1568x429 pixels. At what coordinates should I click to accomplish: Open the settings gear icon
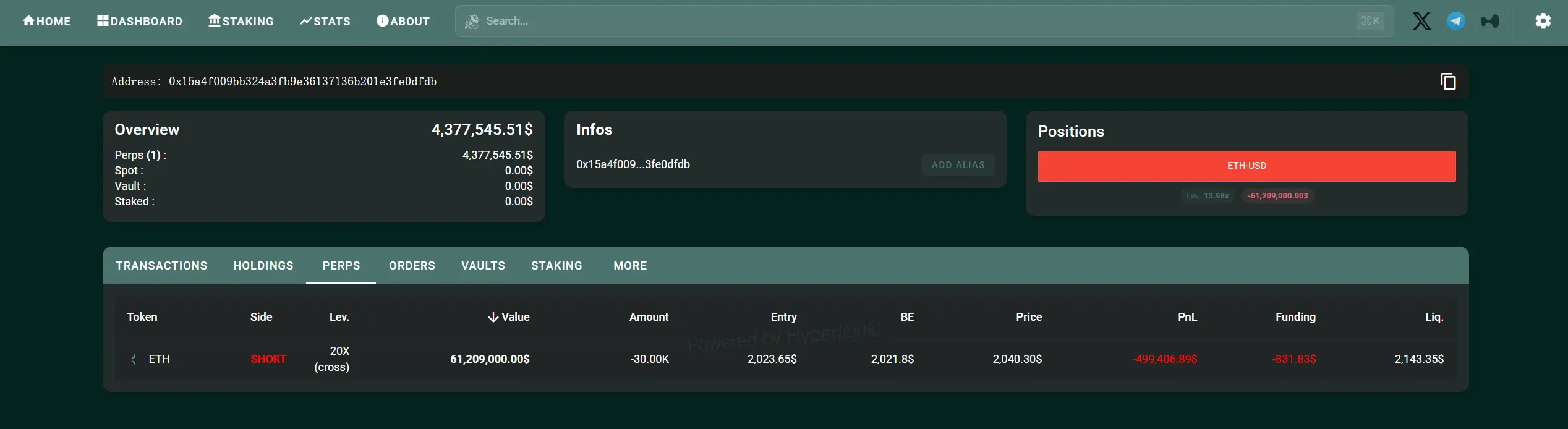click(x=1543, y=21)
